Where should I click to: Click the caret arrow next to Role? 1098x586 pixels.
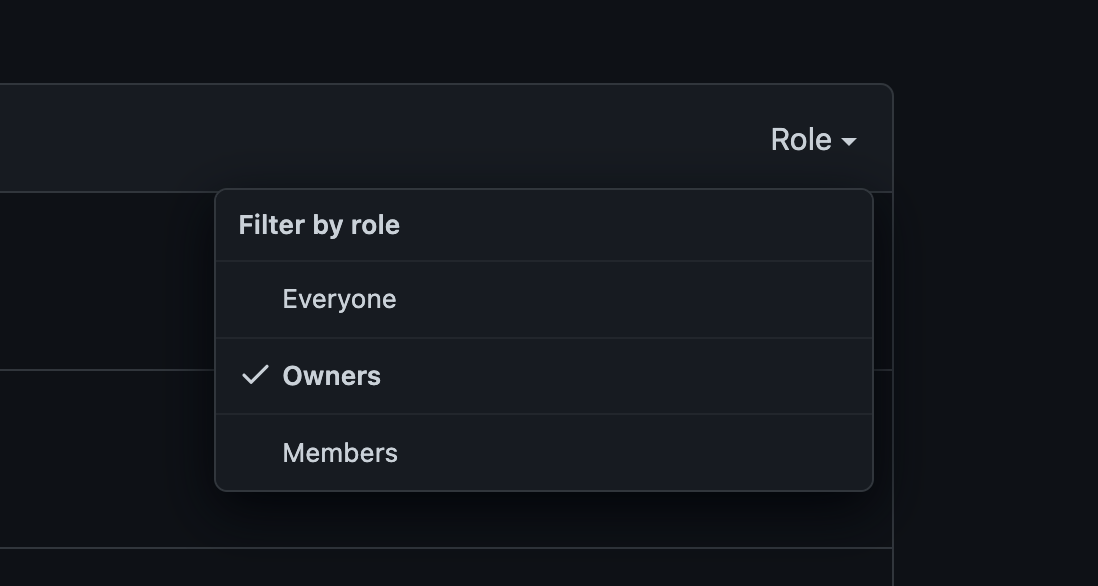point(849,142)
